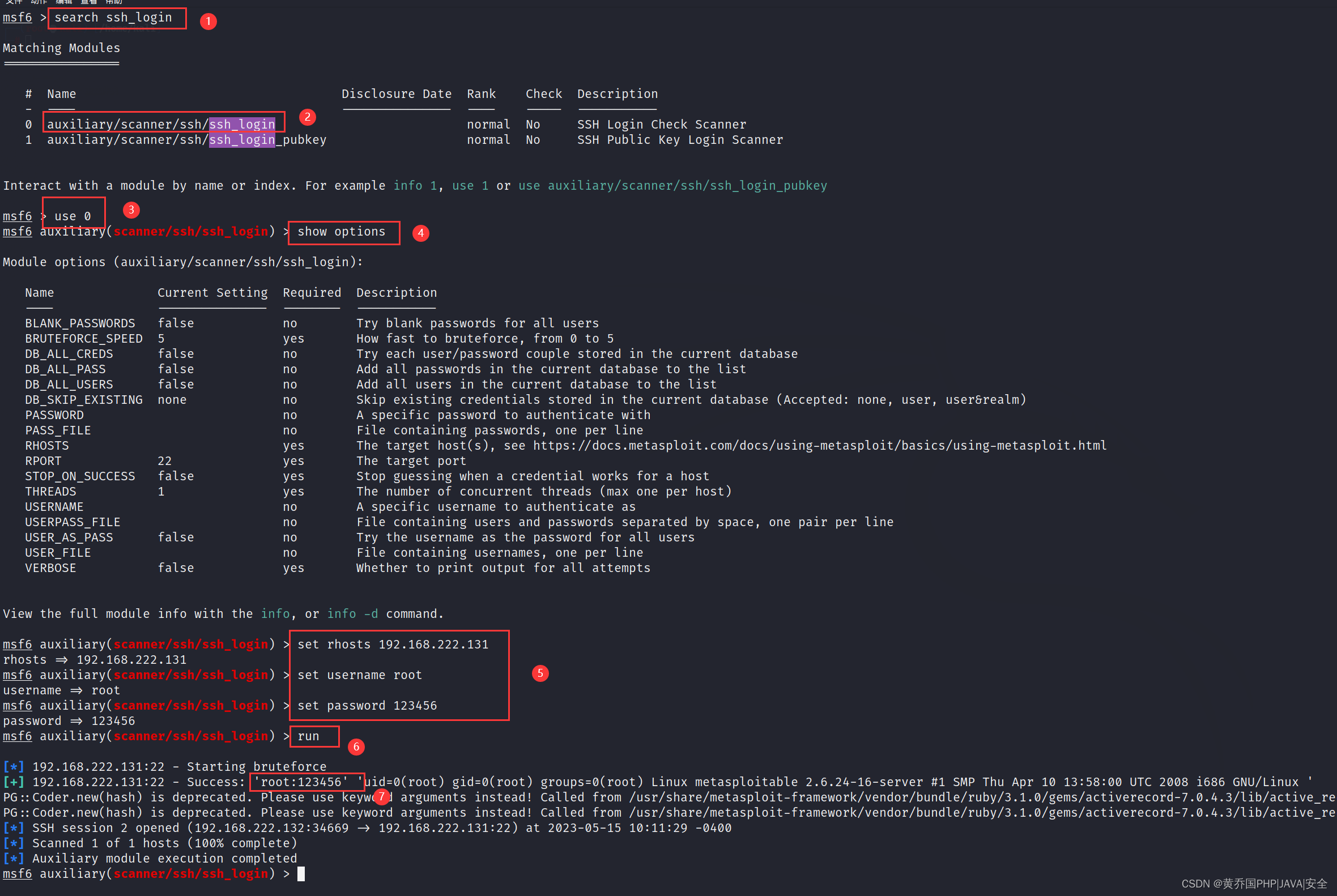Click the 'RPORT' option name

pyautogui.click(x=43, y=461)
